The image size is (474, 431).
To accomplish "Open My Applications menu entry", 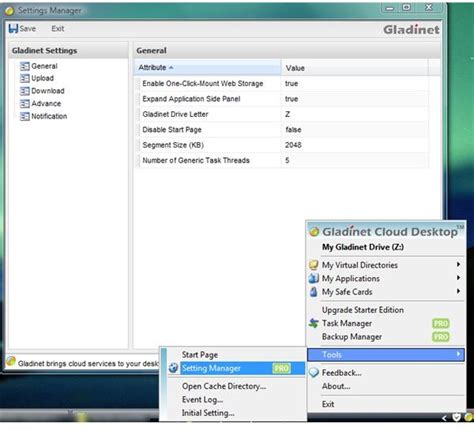I will pos(386,278).
